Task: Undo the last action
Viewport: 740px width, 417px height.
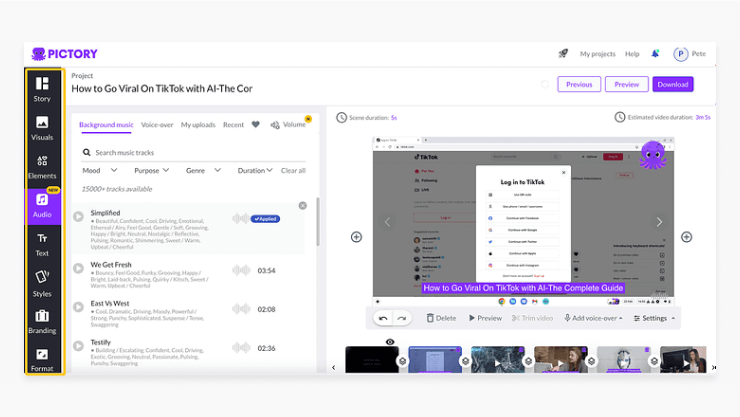Action: pyautogui.click(x=383, y=318)
